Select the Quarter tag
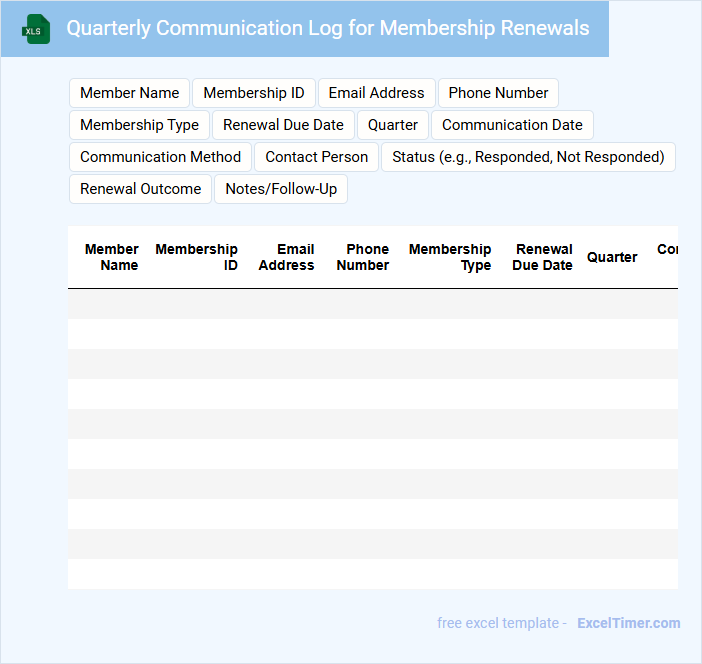Viewport: 702px width, 664px height. coord(393,125)
